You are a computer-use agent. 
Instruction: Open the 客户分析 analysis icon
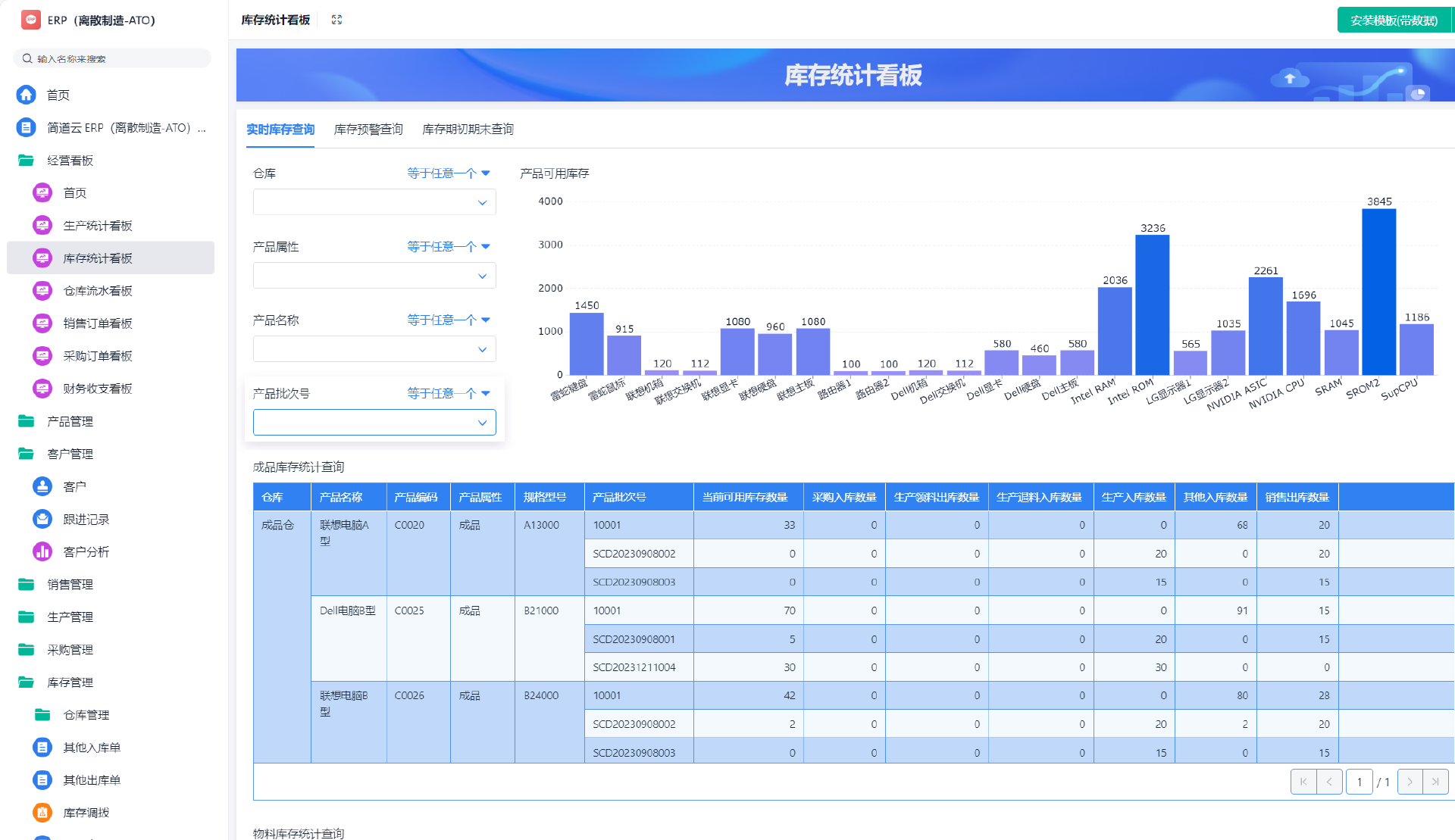(42, 551)
